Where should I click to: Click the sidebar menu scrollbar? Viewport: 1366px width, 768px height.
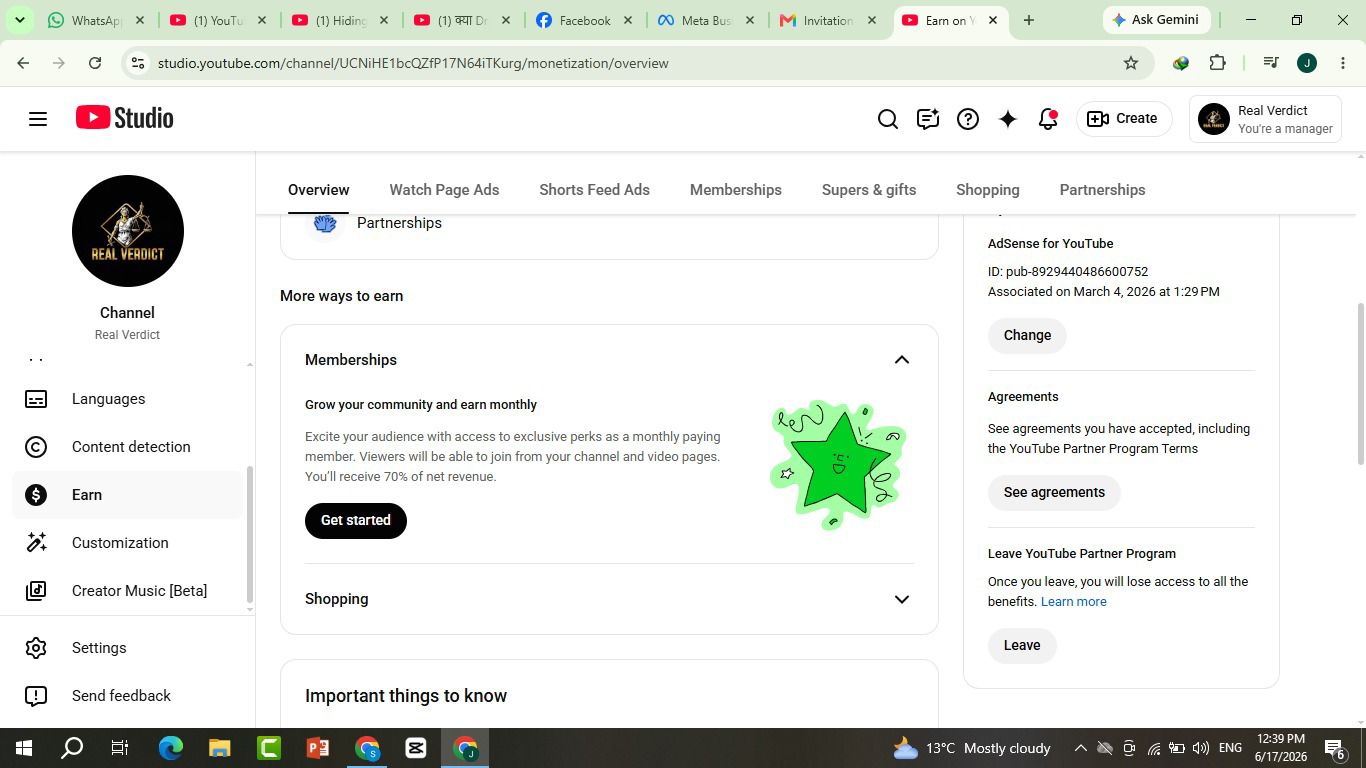(x=249, y=535)
